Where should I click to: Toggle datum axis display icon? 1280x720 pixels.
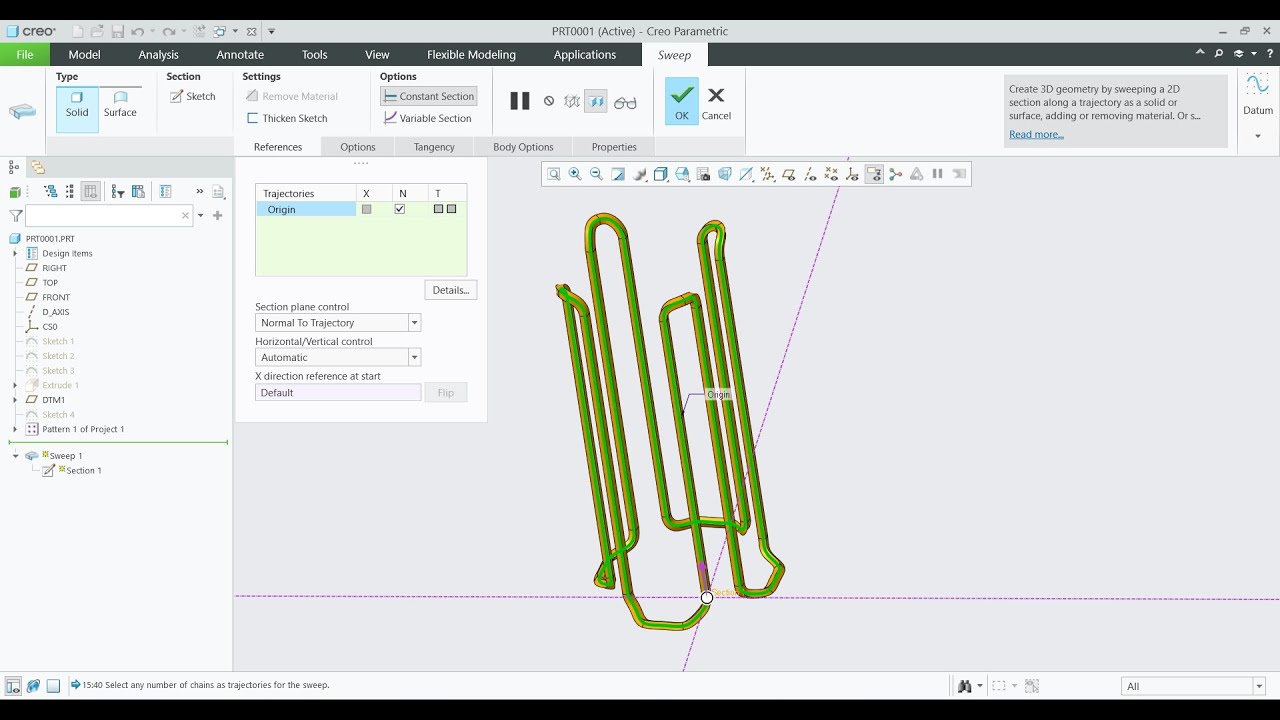click(x=810, y=174)
